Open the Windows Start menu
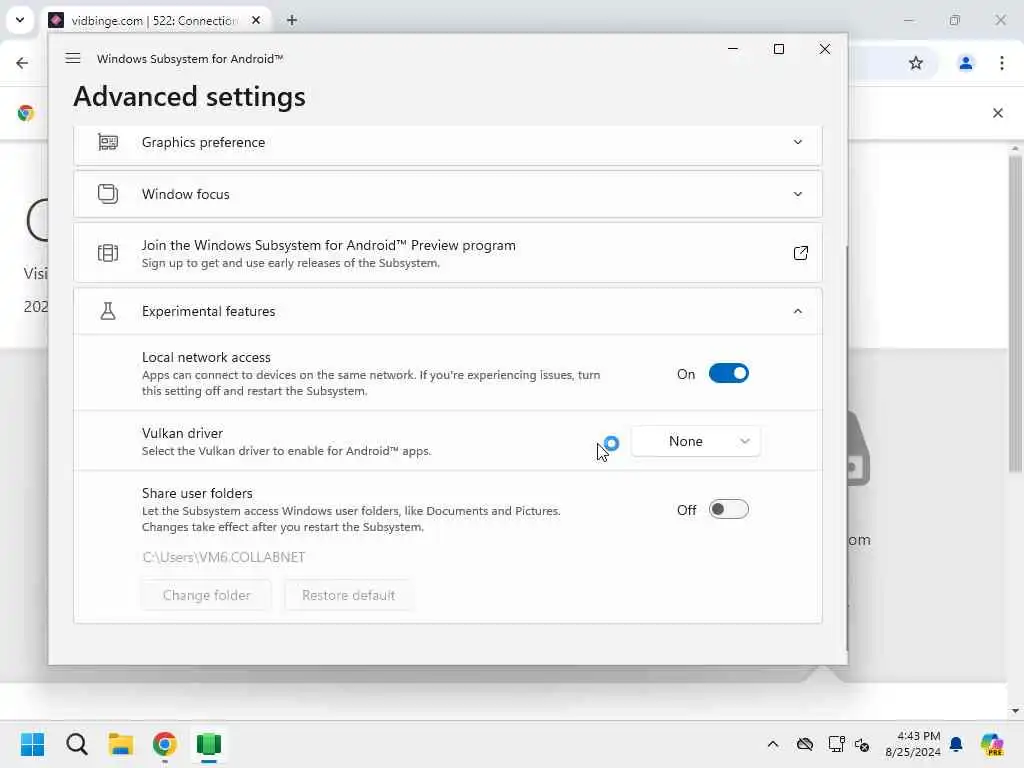Image resolution: width=1024 pixels, height=768 pixels. pyautogui.click(x=32, y=744)
